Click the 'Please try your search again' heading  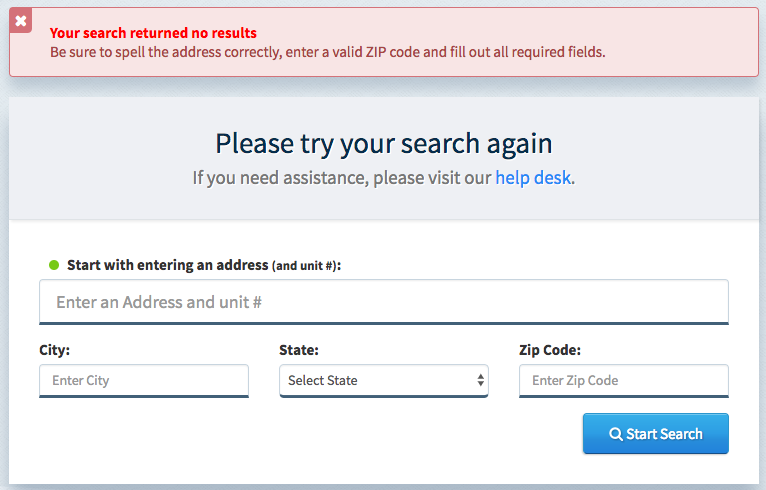(383, 143)
